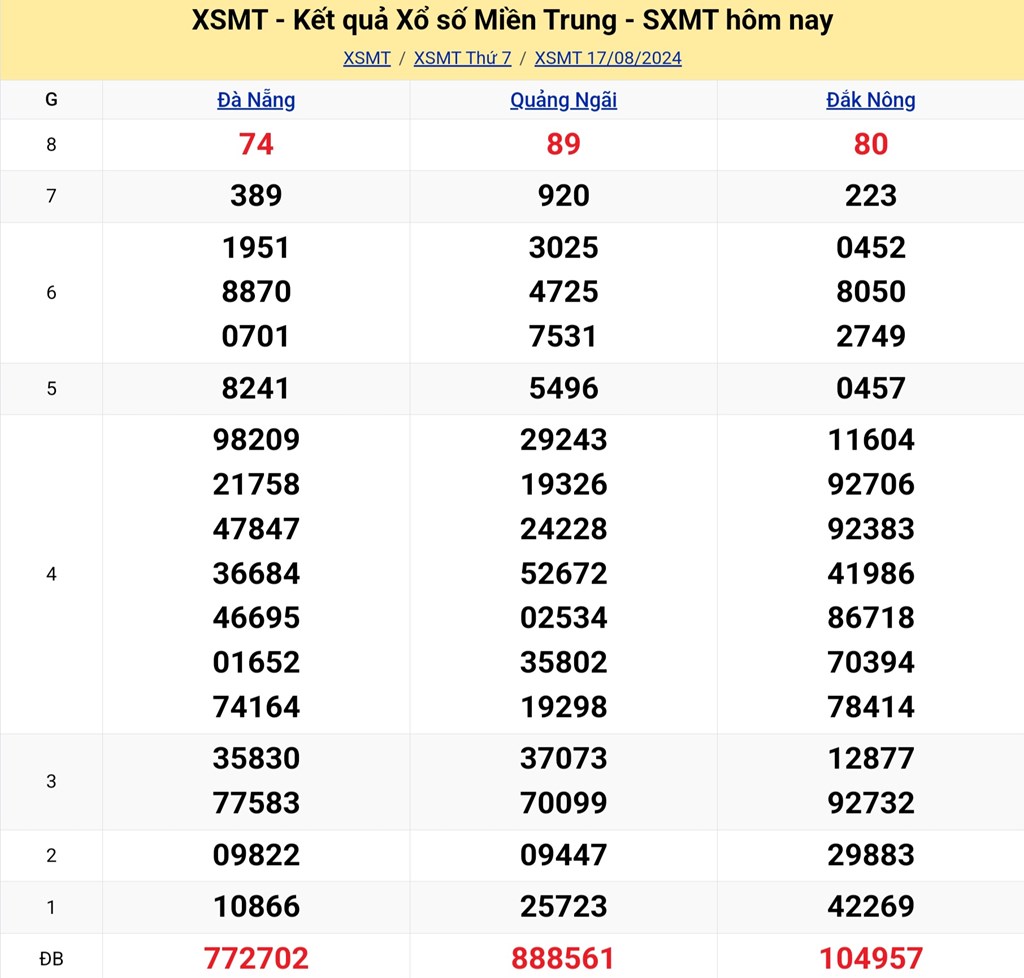1024x978 pixels.
Task: Open the XSMT 17/08/2024 date link
Action: [608, 58]
